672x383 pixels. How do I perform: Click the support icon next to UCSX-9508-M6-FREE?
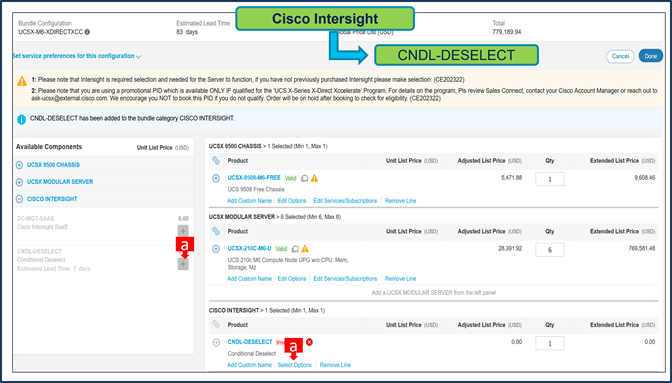click(x=305, y=178)
